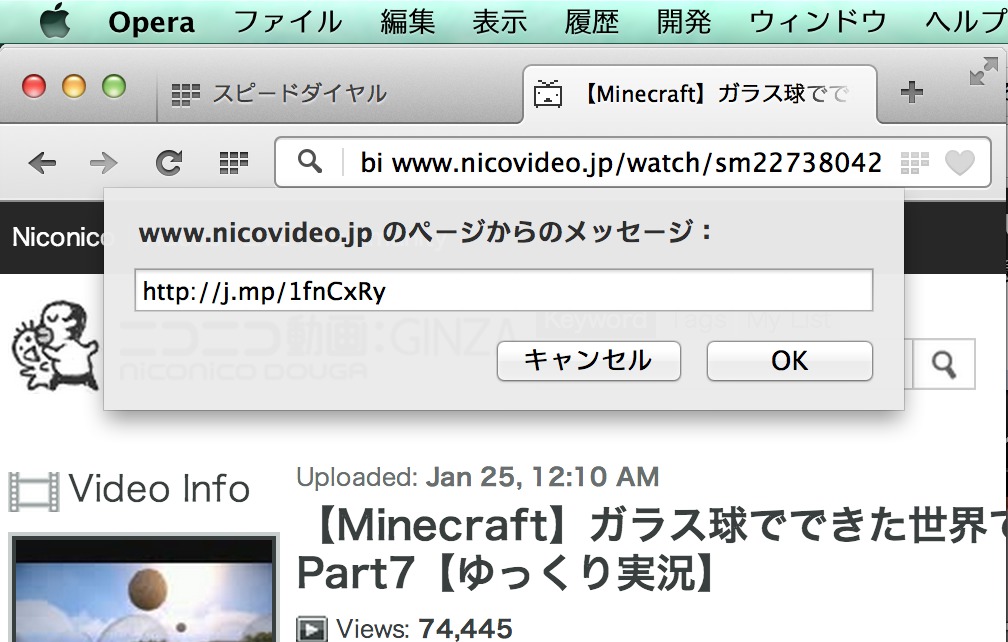Image resolution: width=1008 pixels, height=642 pixels.
Task: Enter fullscreen with the arrows icon
Action: [984, 71]
